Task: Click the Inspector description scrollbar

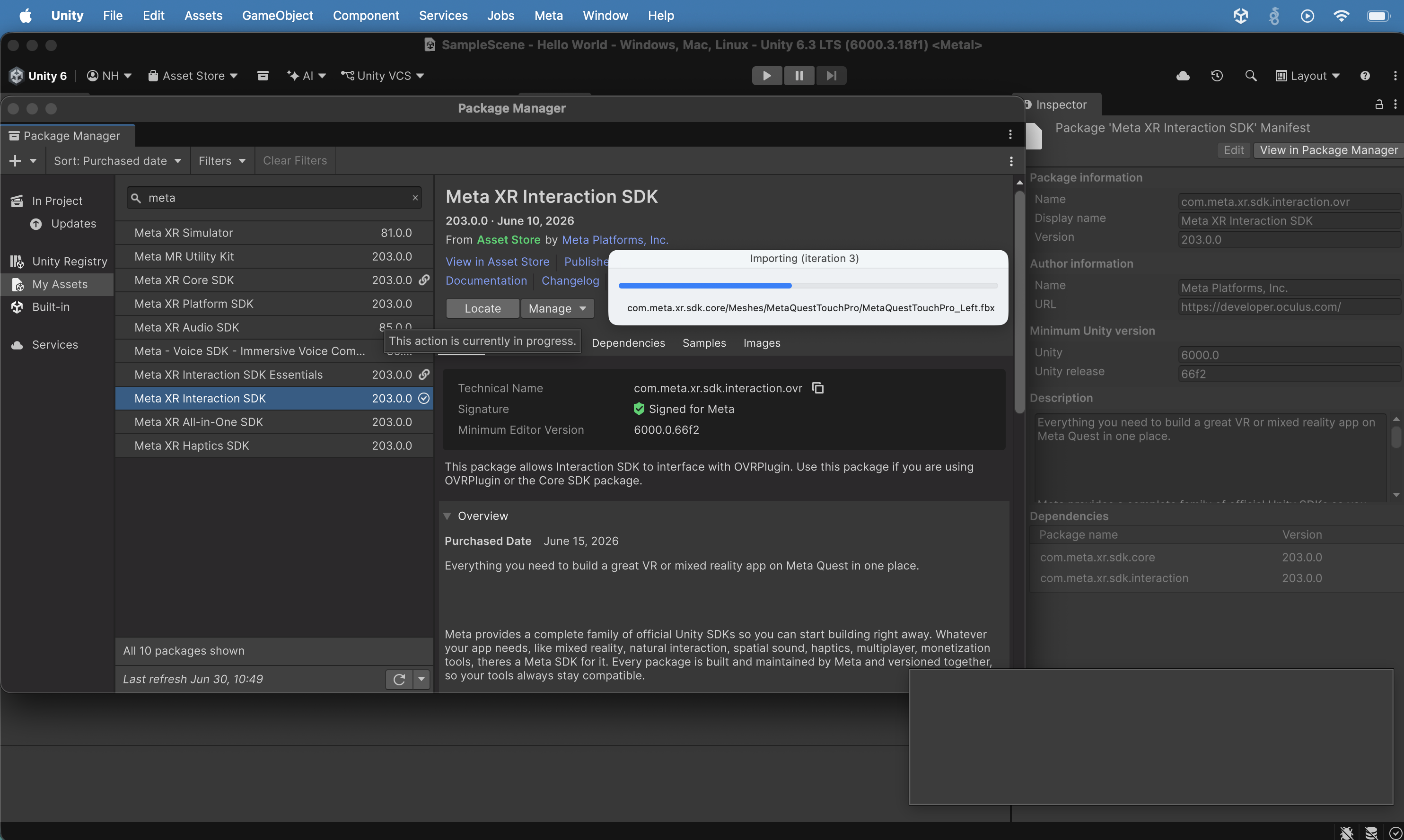Action: (x=1396, y=437)
